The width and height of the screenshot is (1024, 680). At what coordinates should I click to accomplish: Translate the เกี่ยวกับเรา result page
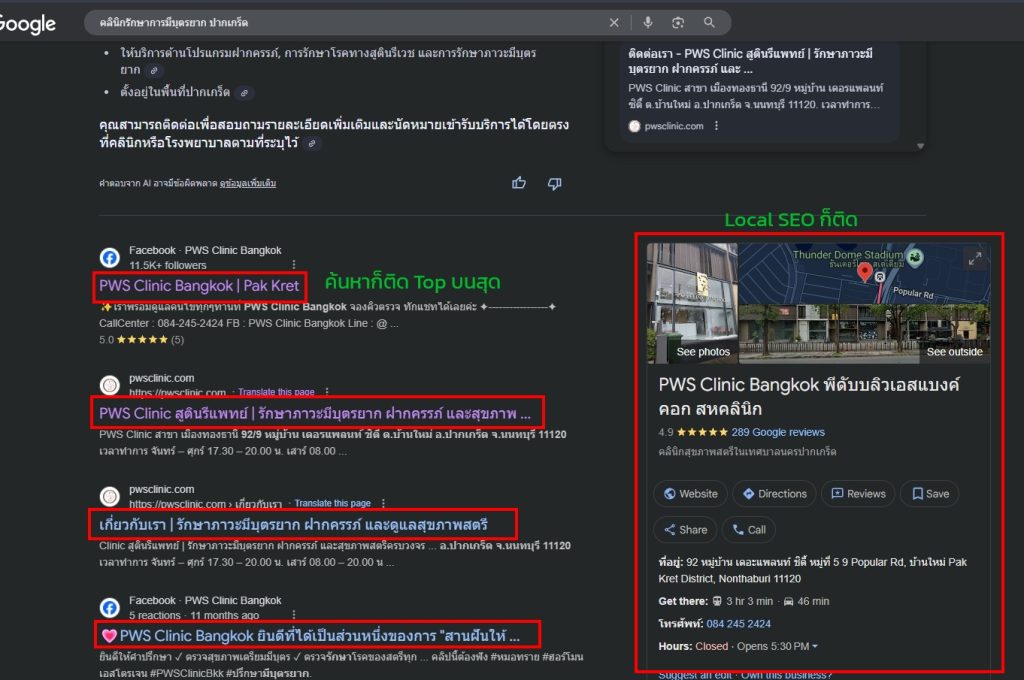click(x=332, y=503)
